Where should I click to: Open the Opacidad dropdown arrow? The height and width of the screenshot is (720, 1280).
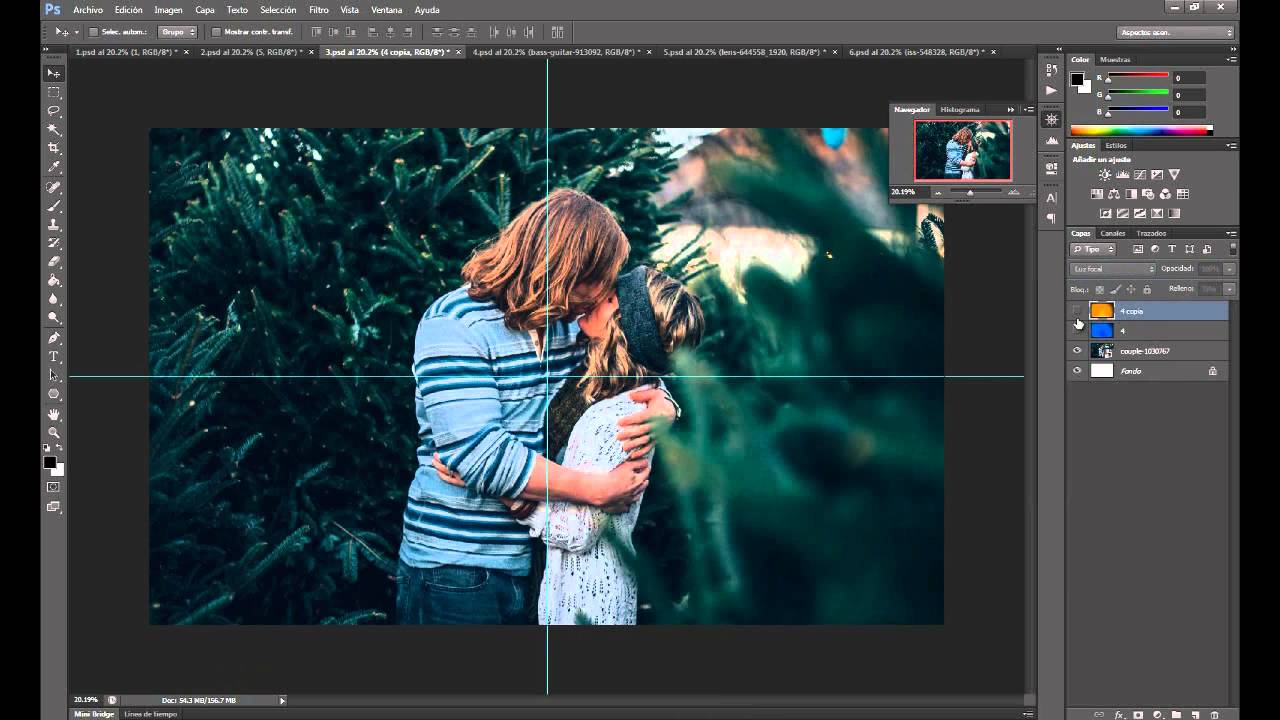pos(1230,269)
